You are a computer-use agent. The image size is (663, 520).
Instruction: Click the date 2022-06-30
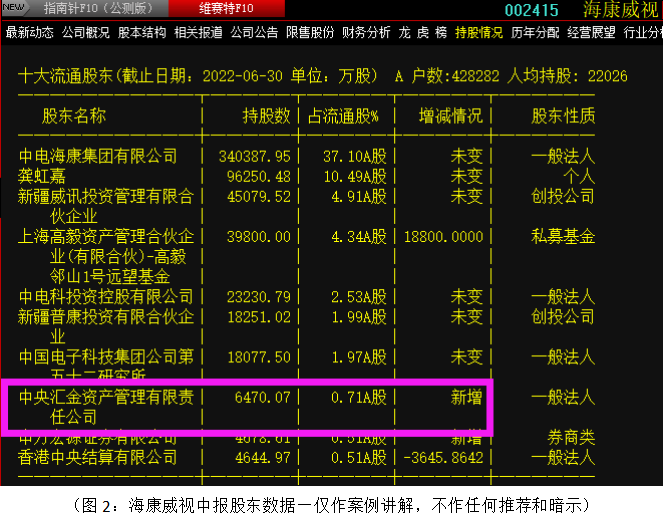click(242, 77)
